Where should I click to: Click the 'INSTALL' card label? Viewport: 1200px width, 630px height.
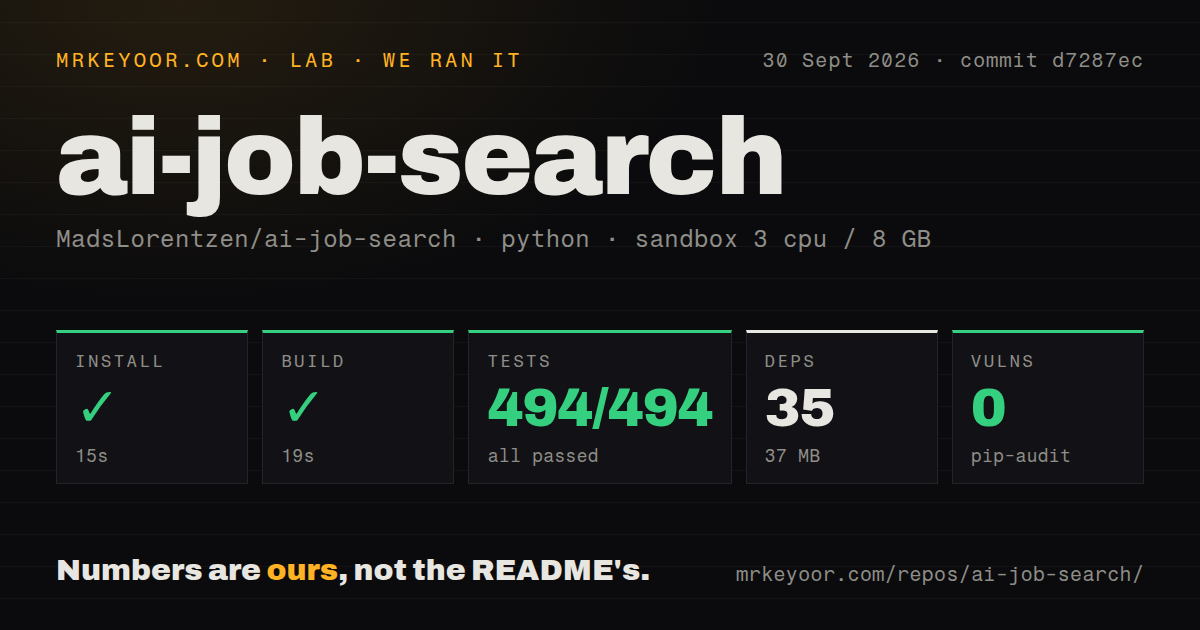point(120,362)
